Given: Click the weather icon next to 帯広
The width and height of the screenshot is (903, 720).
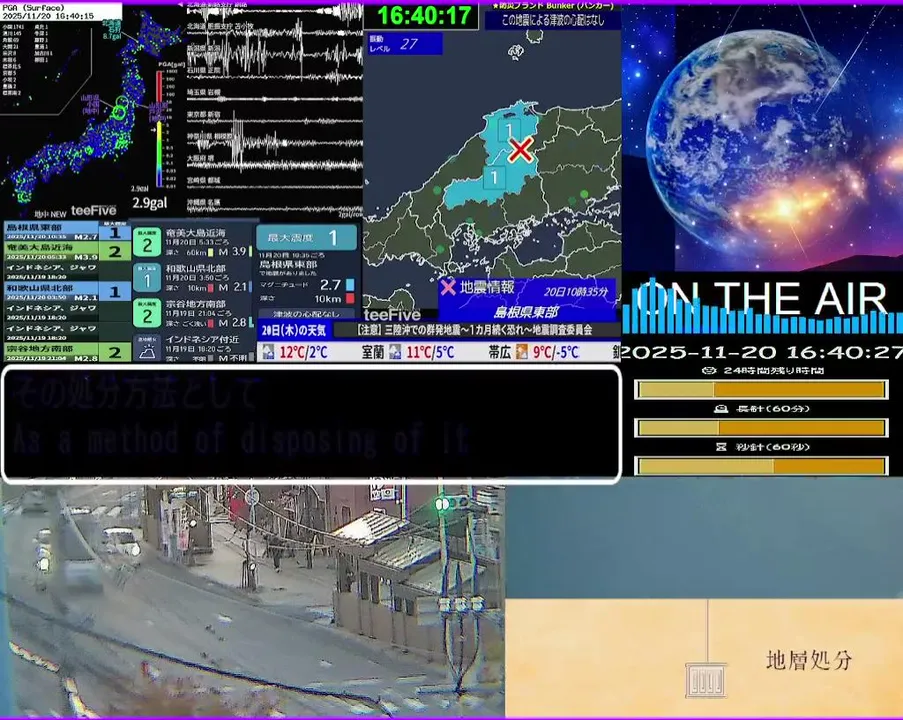Looking at the screenshot, I should click(522, 352).
